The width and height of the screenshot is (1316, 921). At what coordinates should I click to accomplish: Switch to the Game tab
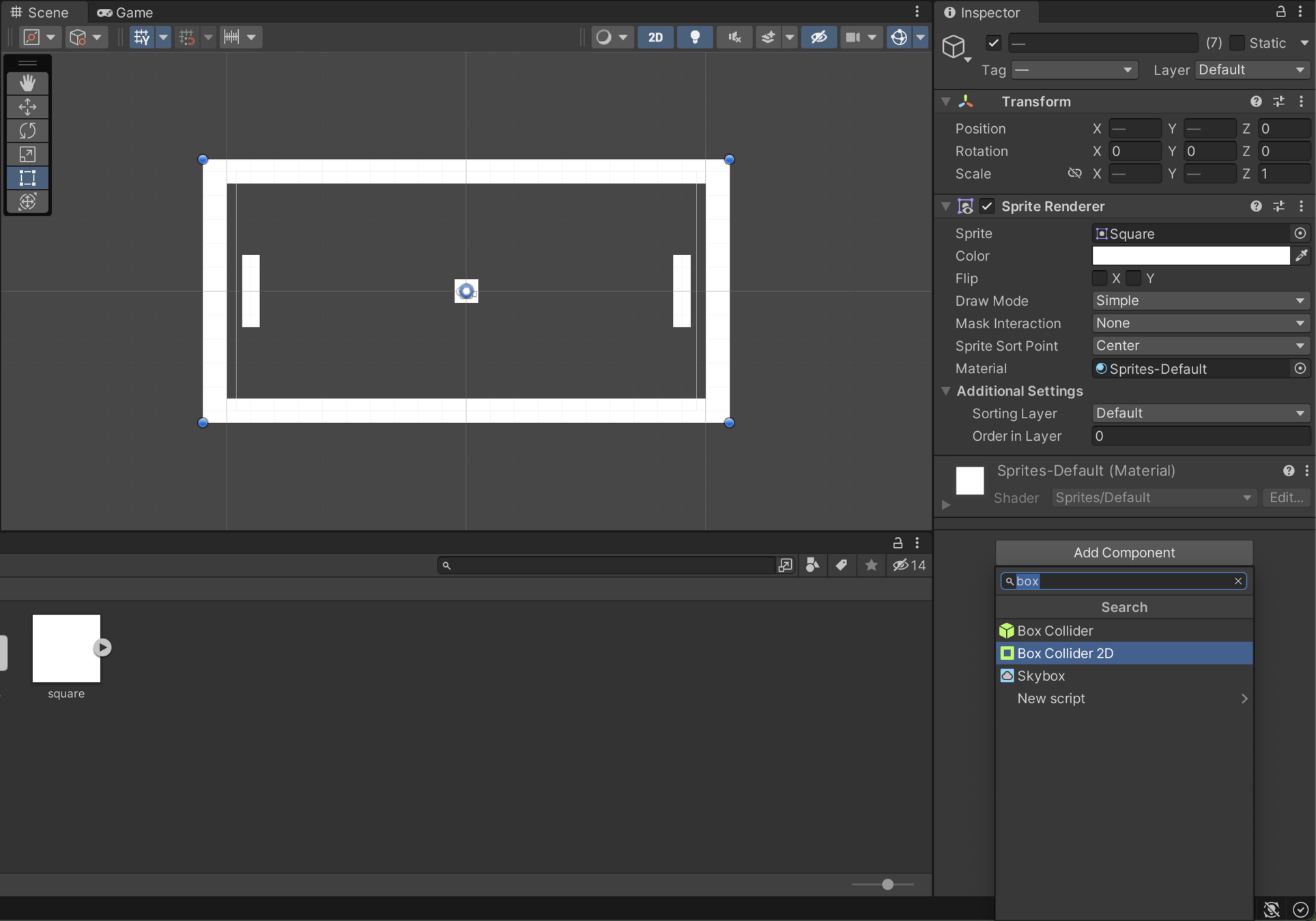click(126, 12)
